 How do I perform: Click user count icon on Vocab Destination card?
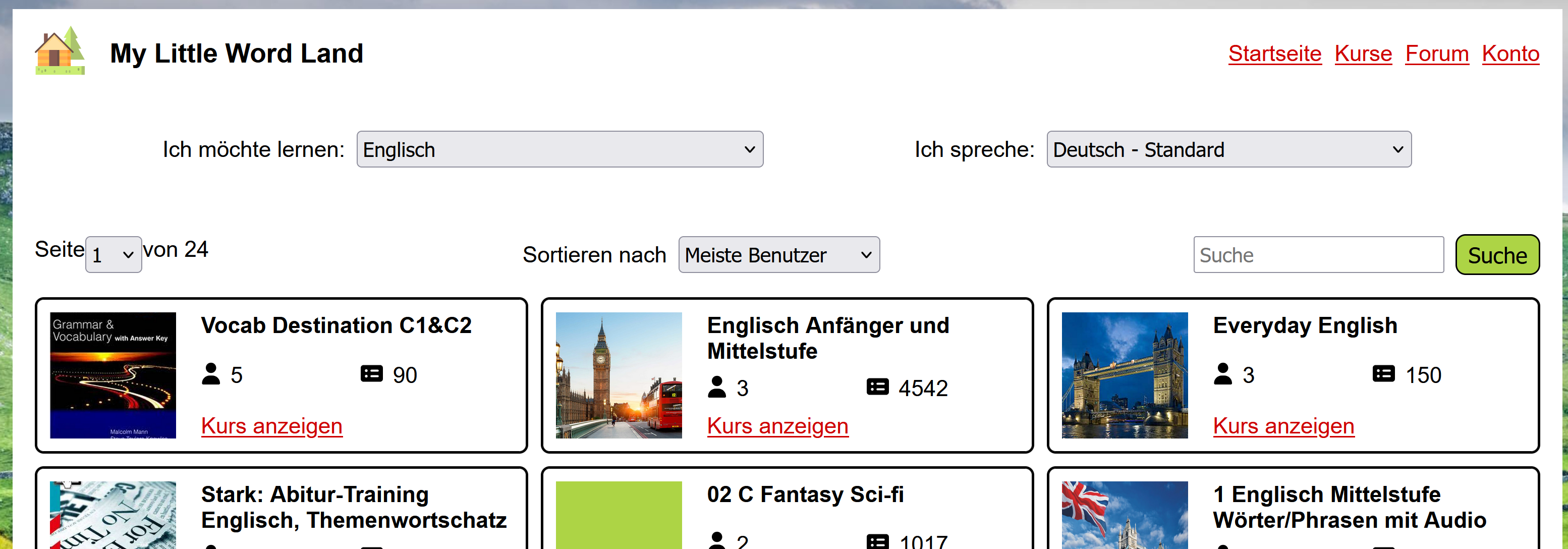point(210,374)
